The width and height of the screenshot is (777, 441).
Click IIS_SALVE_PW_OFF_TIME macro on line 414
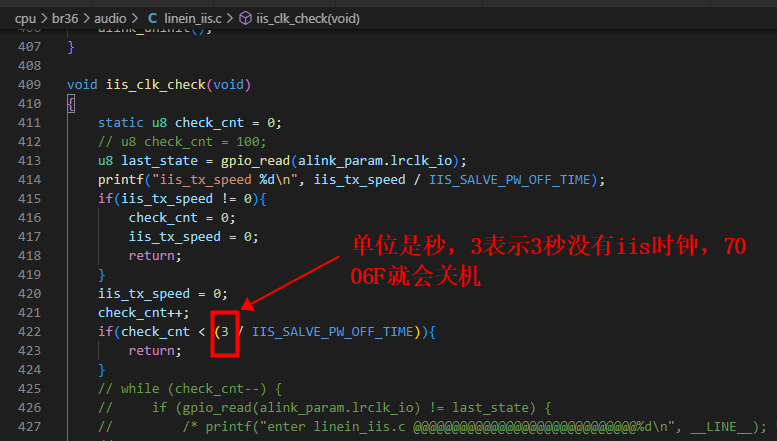pos(510,180)
